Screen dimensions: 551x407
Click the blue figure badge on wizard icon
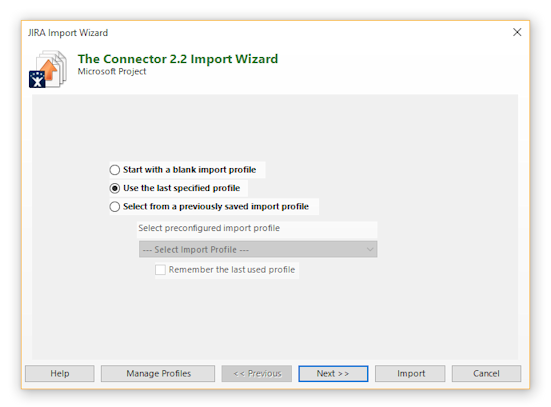point(37,79)
